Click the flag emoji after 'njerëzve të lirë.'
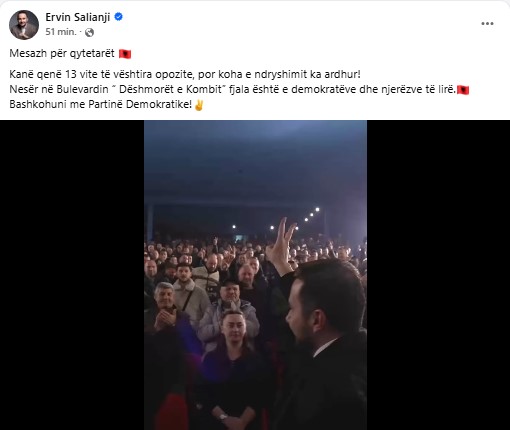Viewport: 510px width, 430px height. (463, 90)
